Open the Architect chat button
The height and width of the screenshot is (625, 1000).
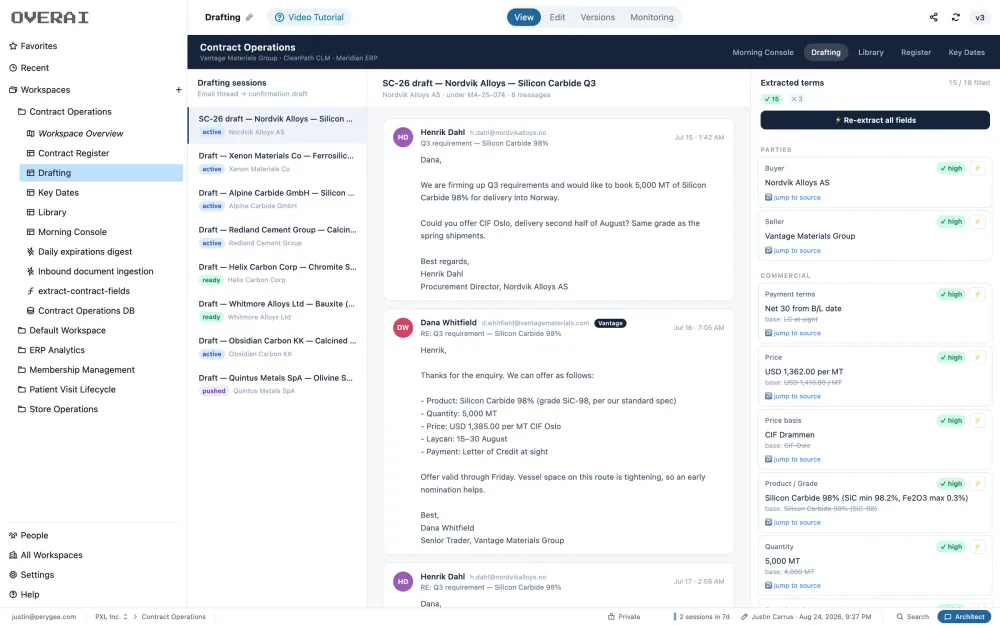964,617
